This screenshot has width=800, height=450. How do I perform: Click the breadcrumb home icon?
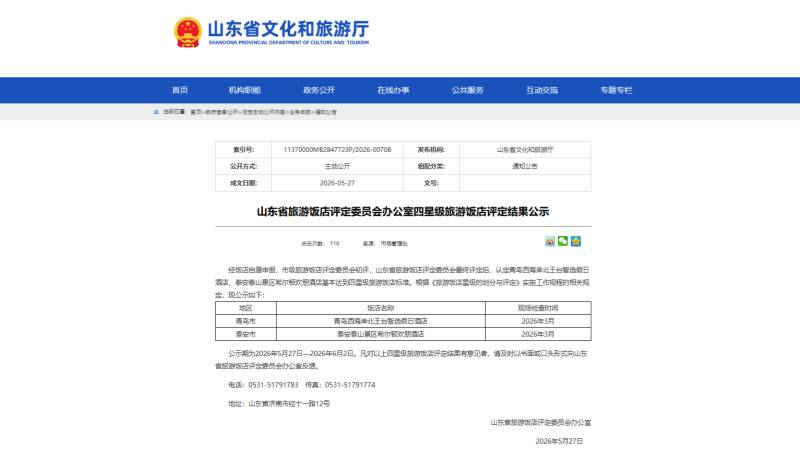(x=156, y=112)
